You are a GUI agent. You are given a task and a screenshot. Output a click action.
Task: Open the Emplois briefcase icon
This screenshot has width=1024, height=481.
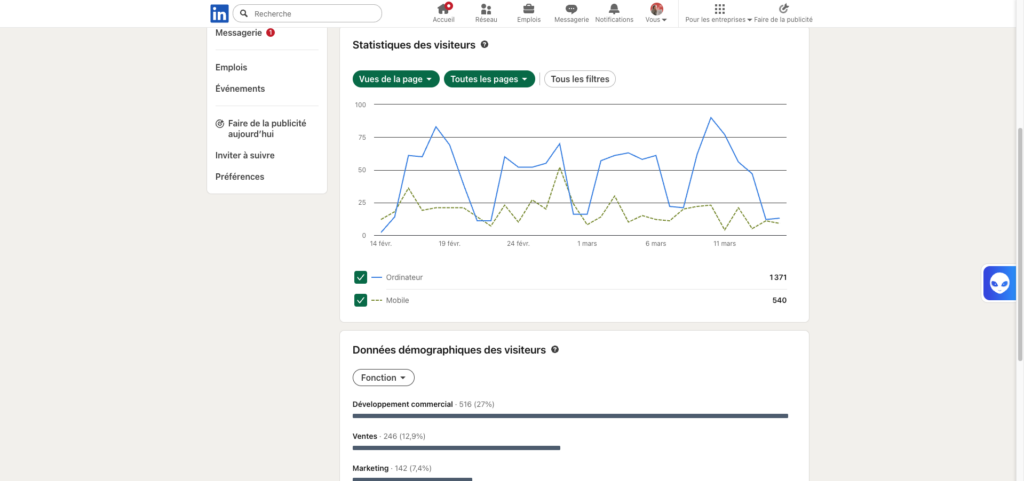pyautogui.click(x=528, y=9)
